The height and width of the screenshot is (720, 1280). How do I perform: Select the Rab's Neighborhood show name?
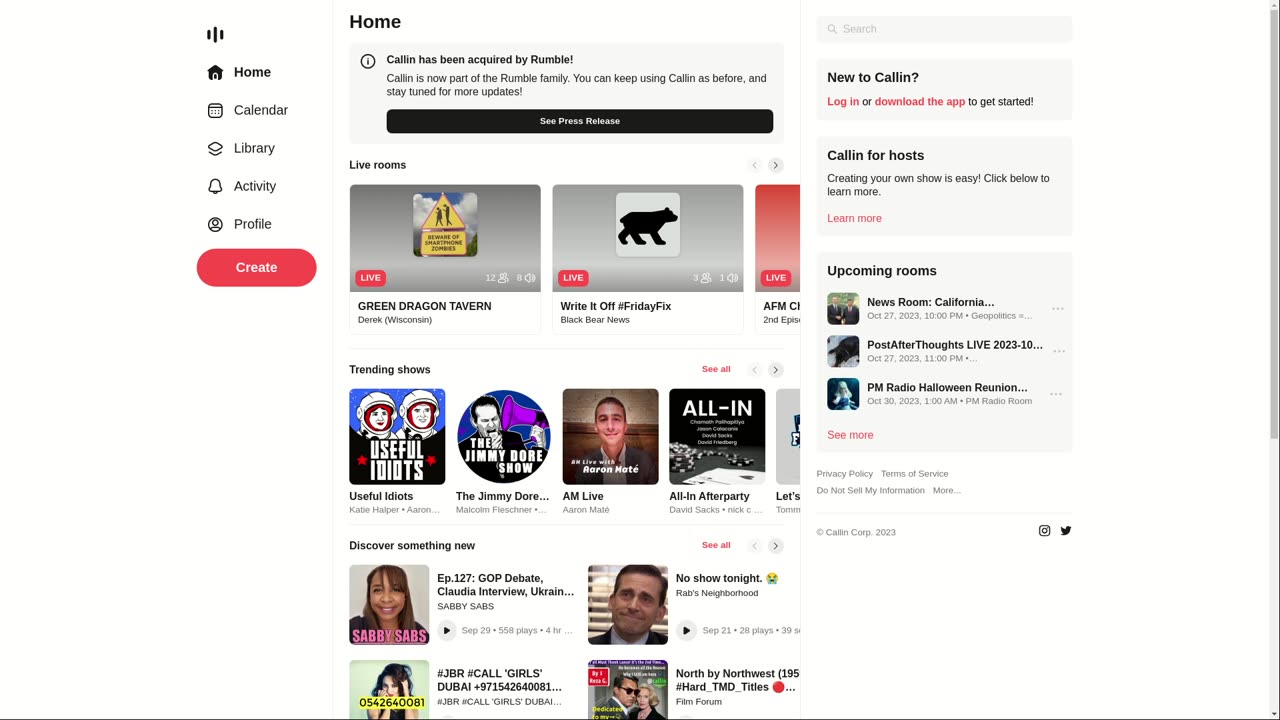click(717, 594)
